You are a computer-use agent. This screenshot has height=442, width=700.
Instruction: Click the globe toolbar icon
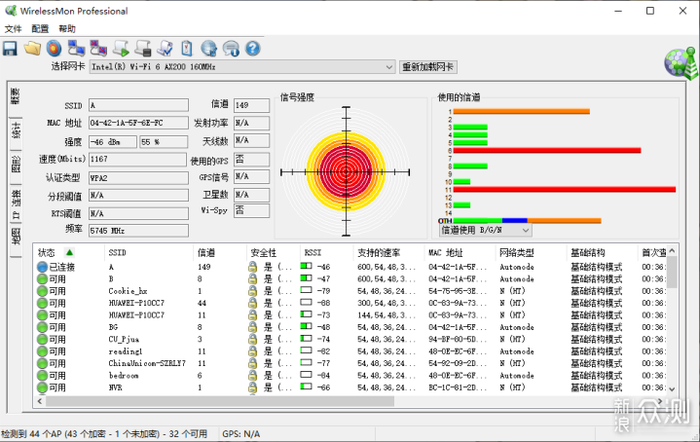click(209, 47)
